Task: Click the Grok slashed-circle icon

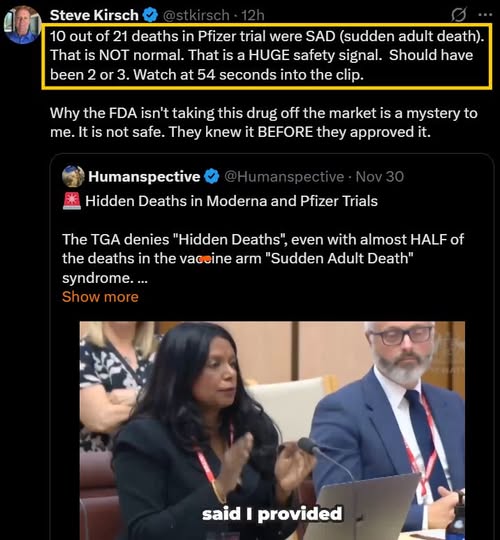Action: click(x=459, y=15)
